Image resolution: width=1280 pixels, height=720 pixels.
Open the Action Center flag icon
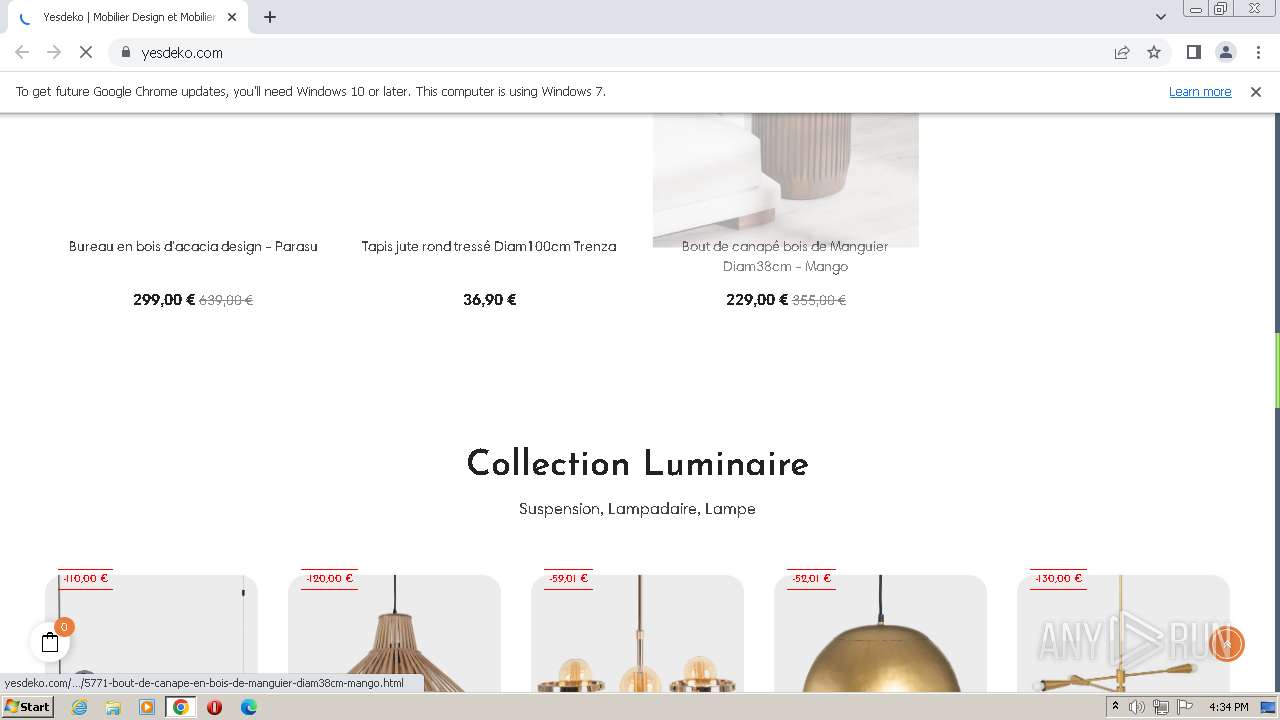1185,707
